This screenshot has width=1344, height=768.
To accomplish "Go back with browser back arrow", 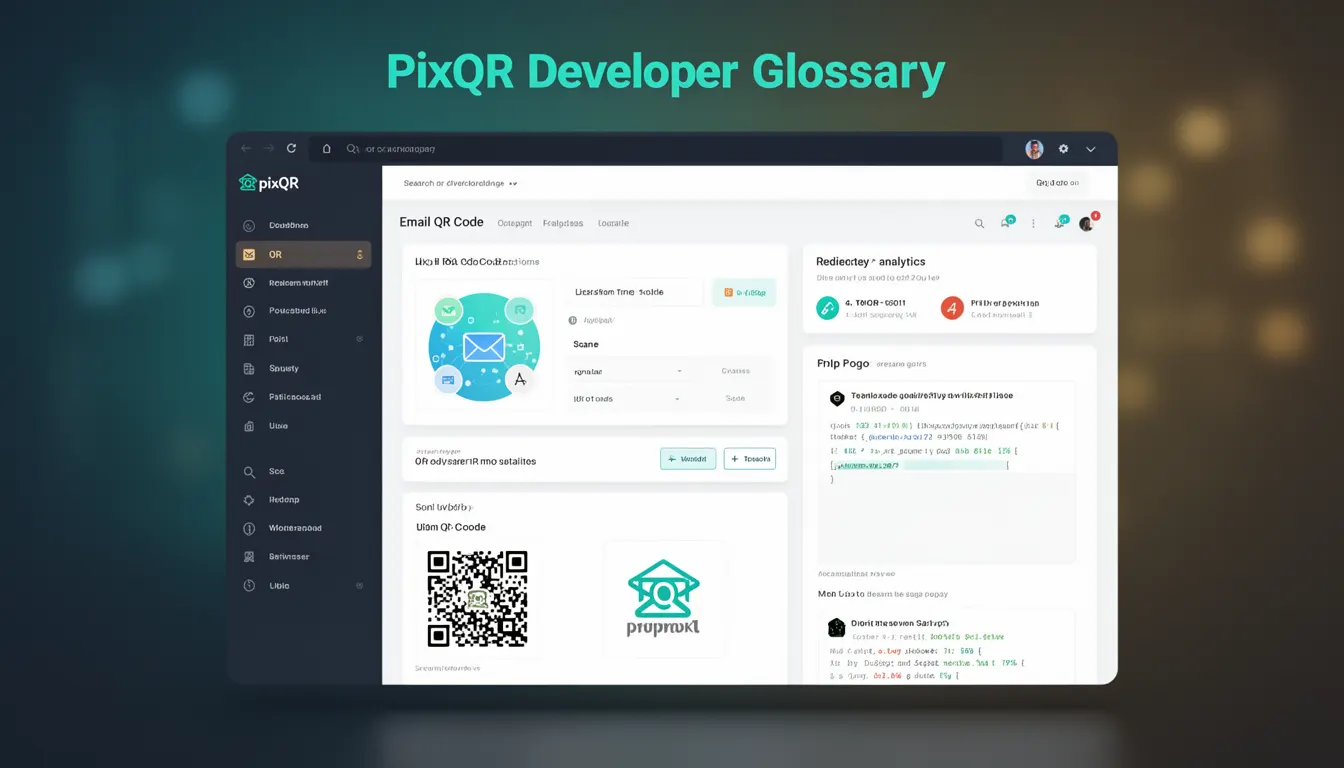I will [246, 148].
